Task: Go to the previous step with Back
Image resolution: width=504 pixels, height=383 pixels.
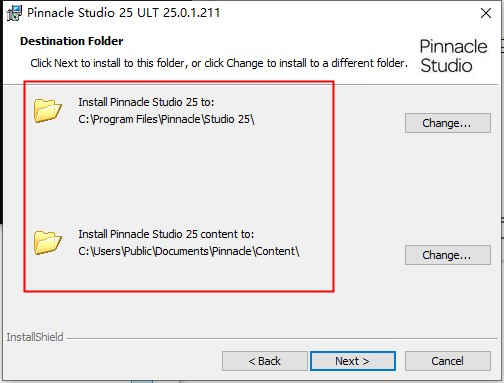Action: click(265, 361)
